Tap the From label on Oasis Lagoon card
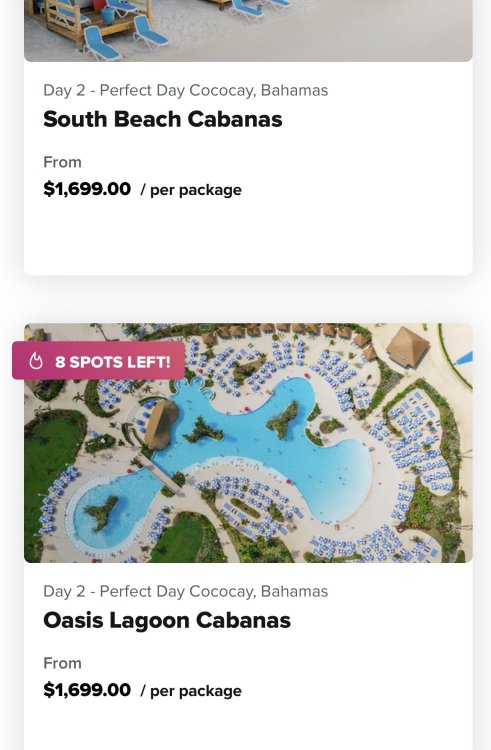Image resolution: width=491 pixels, height=750 pixels. point(62,663)
